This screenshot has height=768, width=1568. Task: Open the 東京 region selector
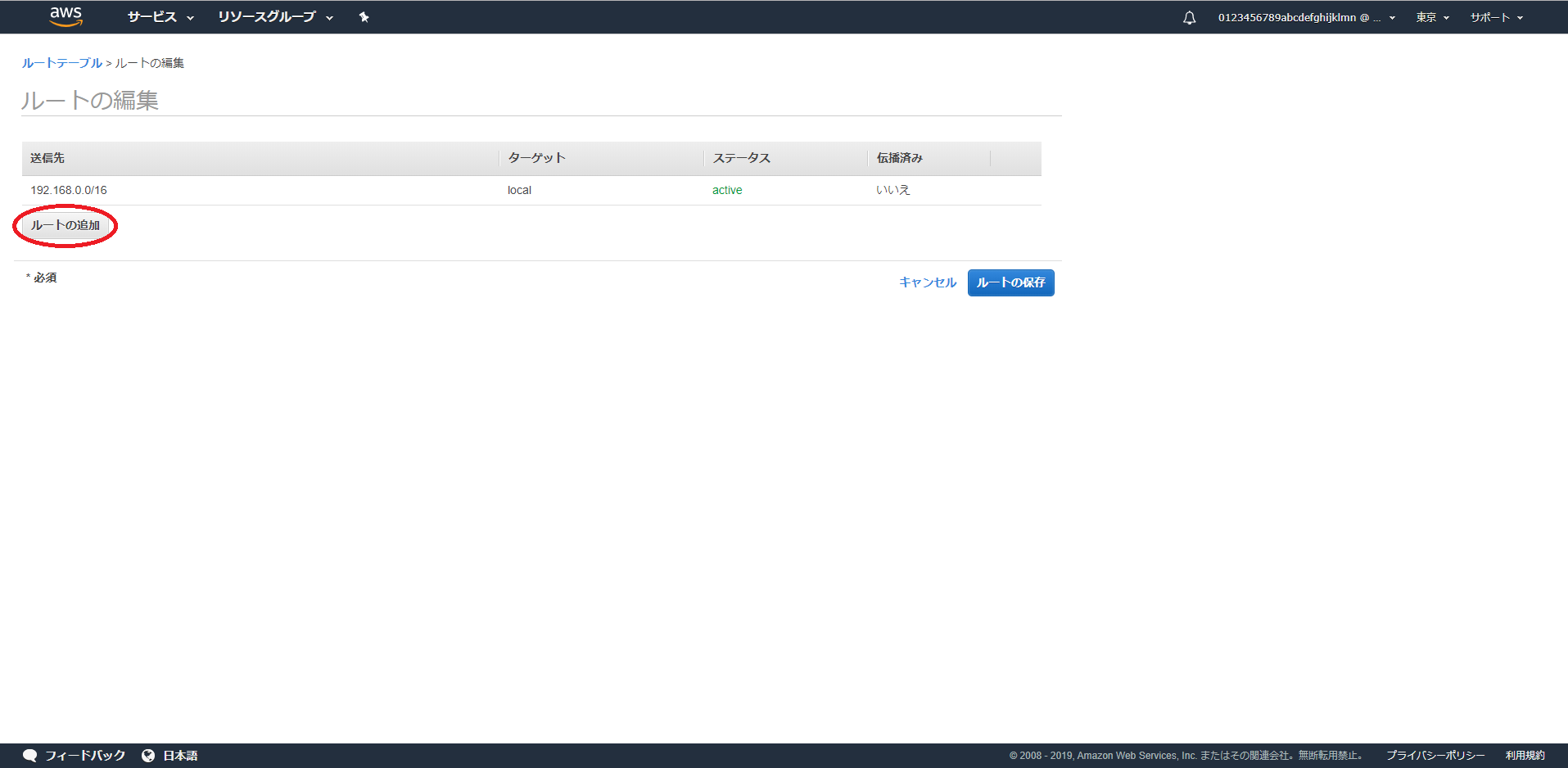pos(1432,17)
